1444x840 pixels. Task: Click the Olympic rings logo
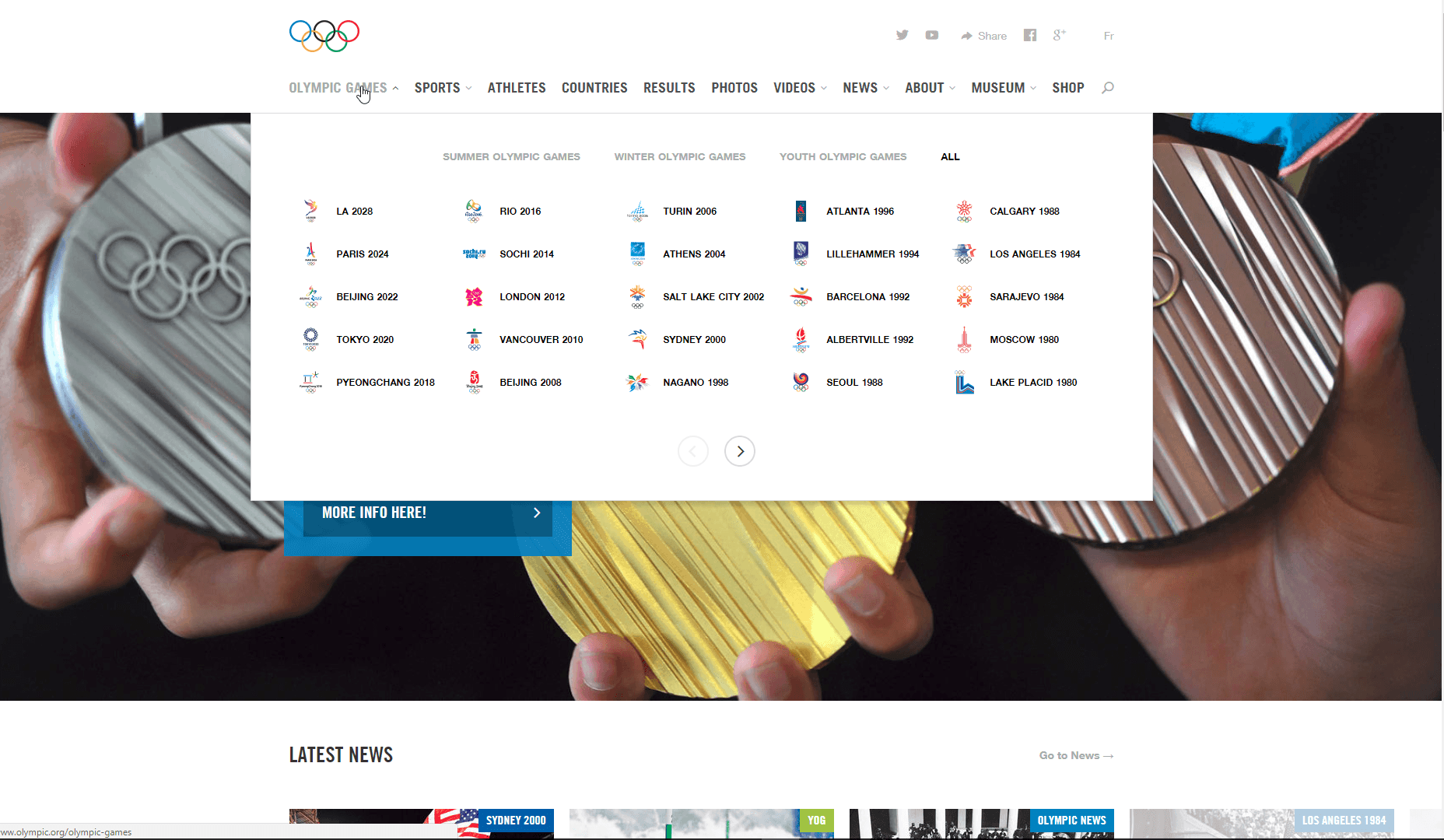[324, 36]
